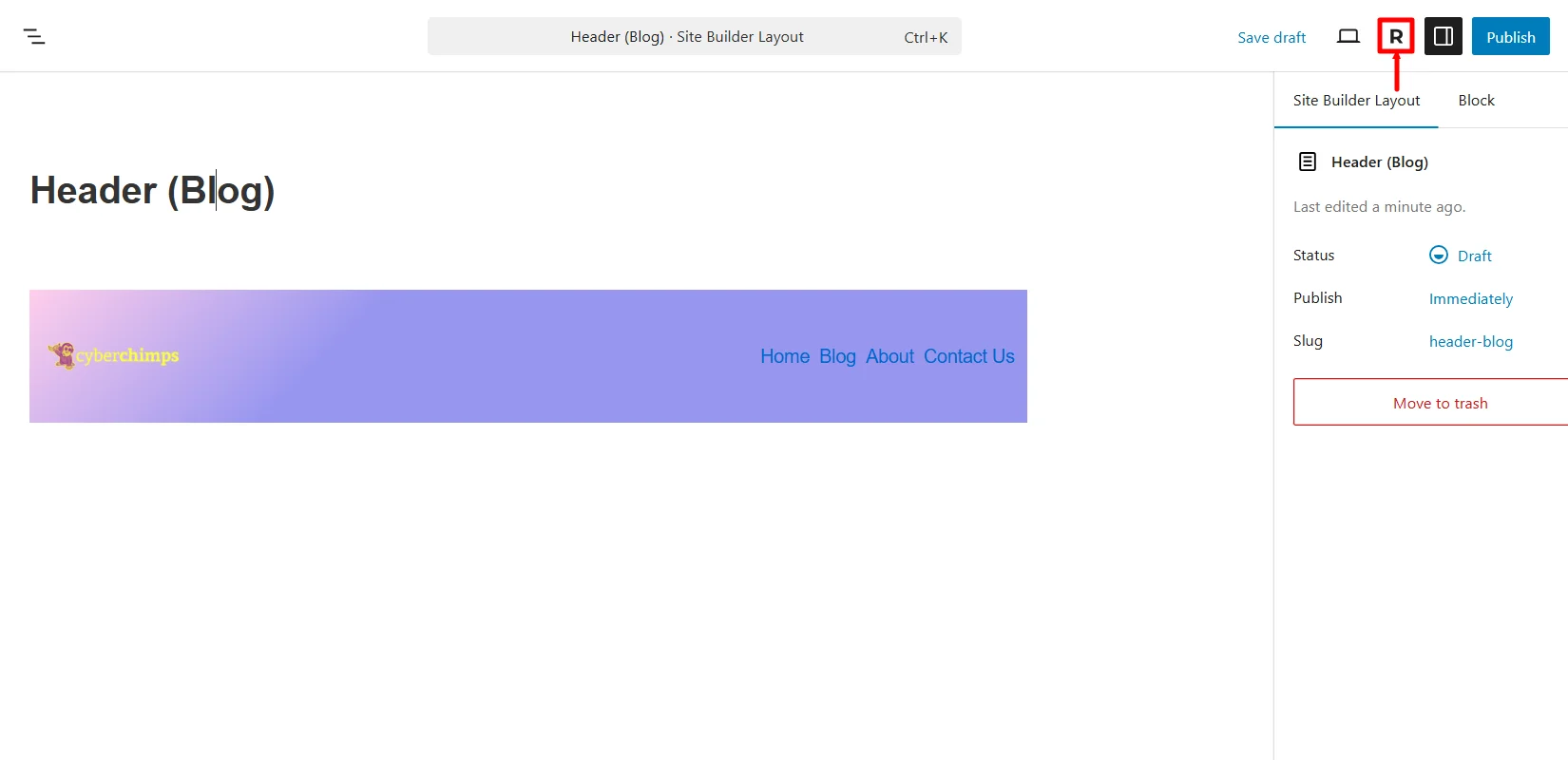Click Save draft

1272,37
